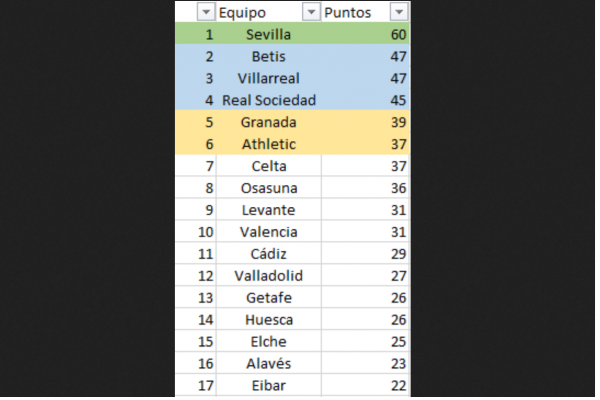Expand the Puntos column filter dropdown
Viewport: 600px width, 400px height.
(398, 12)
